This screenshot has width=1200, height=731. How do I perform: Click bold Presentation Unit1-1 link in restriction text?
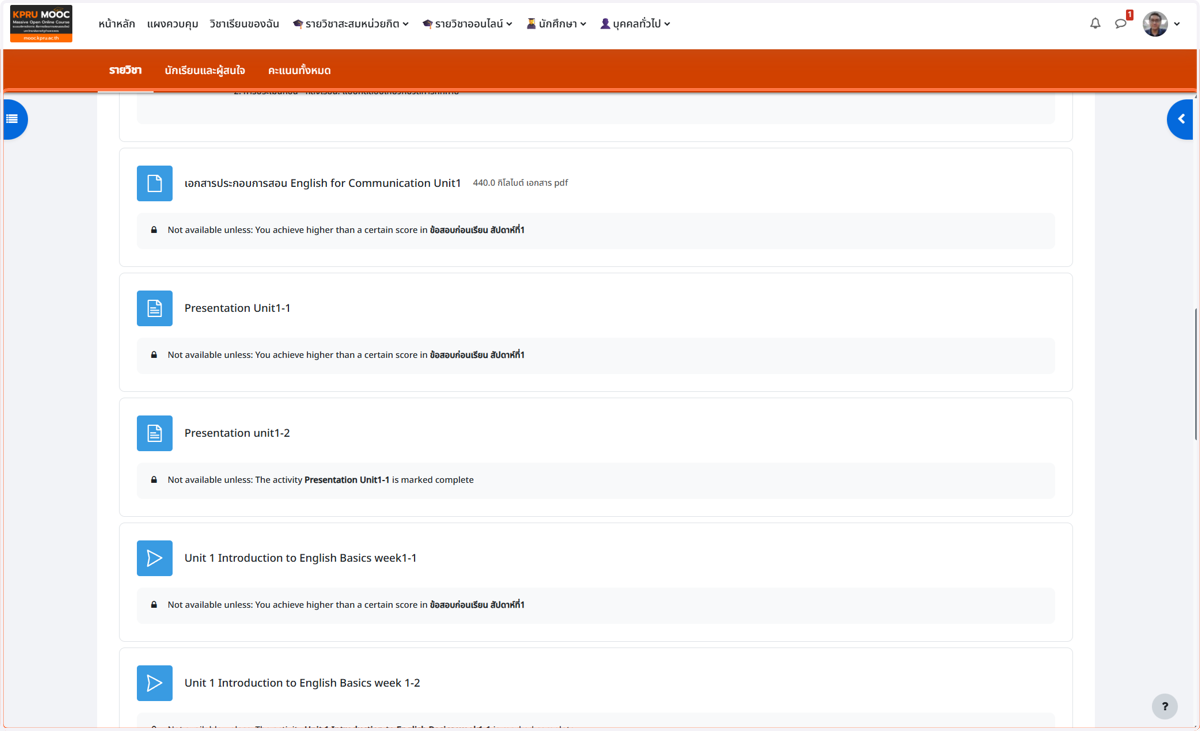click(x=347, y=480)
